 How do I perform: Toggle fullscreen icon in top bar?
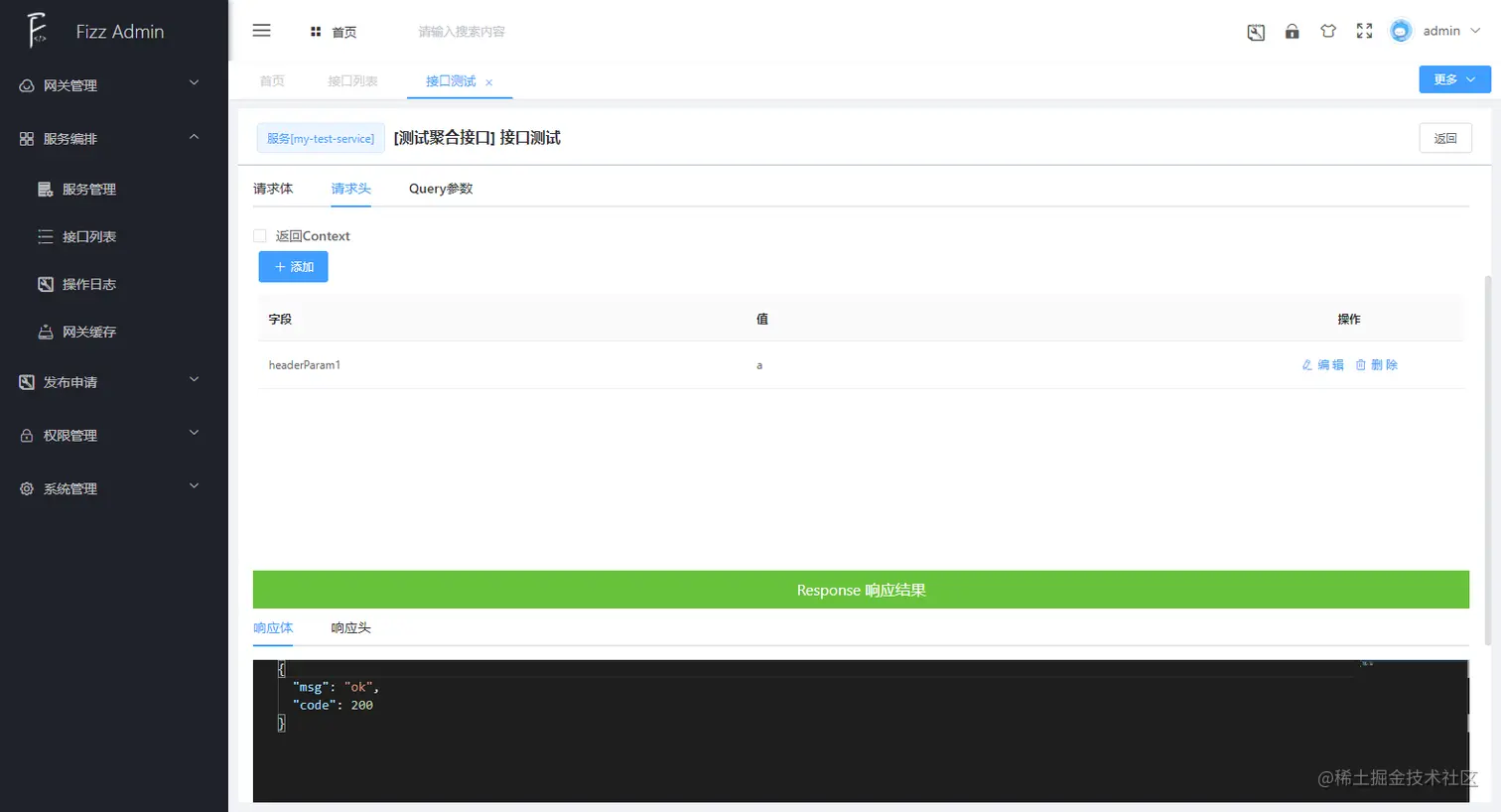(x=1364, y=31)
